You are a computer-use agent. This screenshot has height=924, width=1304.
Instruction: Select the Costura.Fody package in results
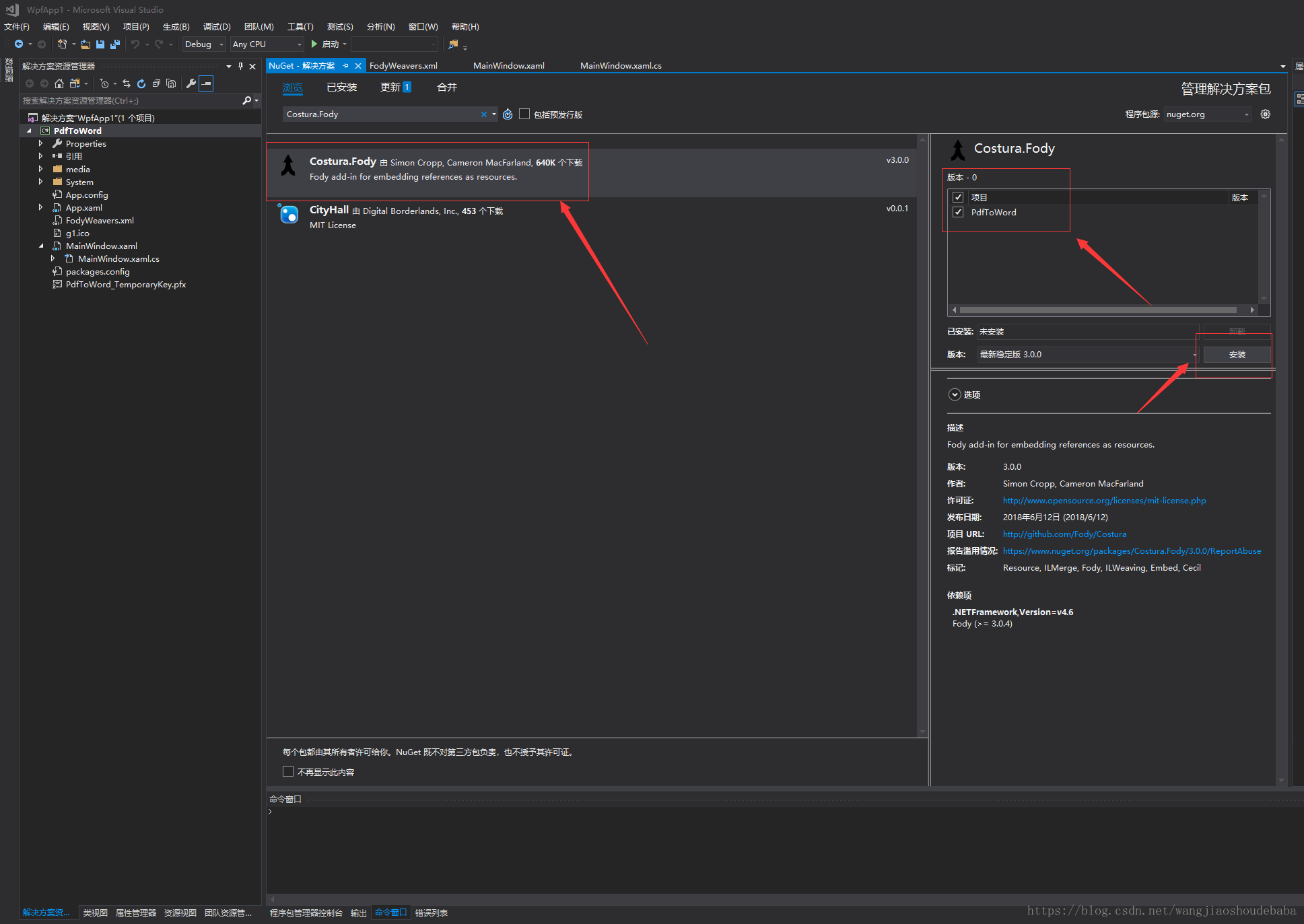coord(591,172)
